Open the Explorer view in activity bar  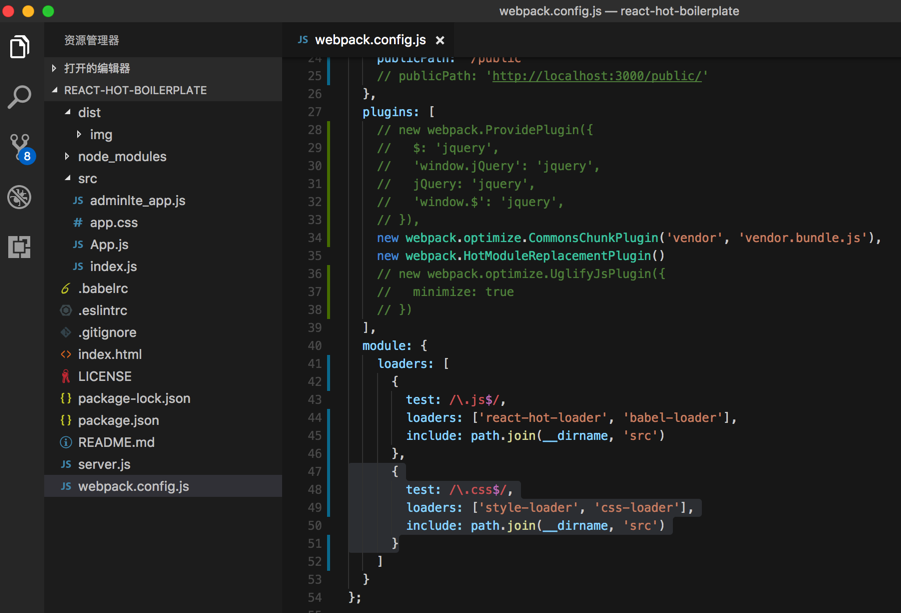(20, 47)
